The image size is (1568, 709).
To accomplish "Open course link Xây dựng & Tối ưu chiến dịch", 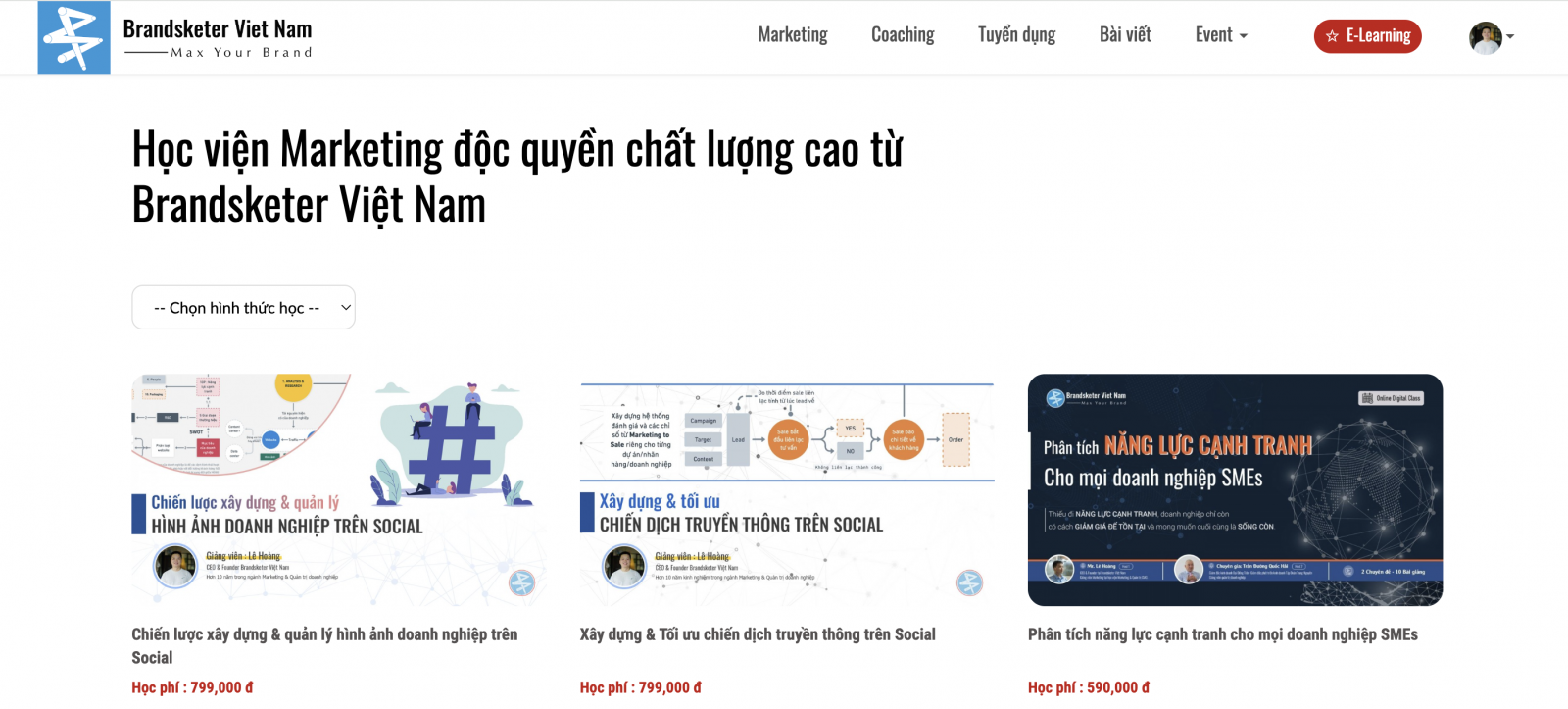I will [x=758, y=634].
